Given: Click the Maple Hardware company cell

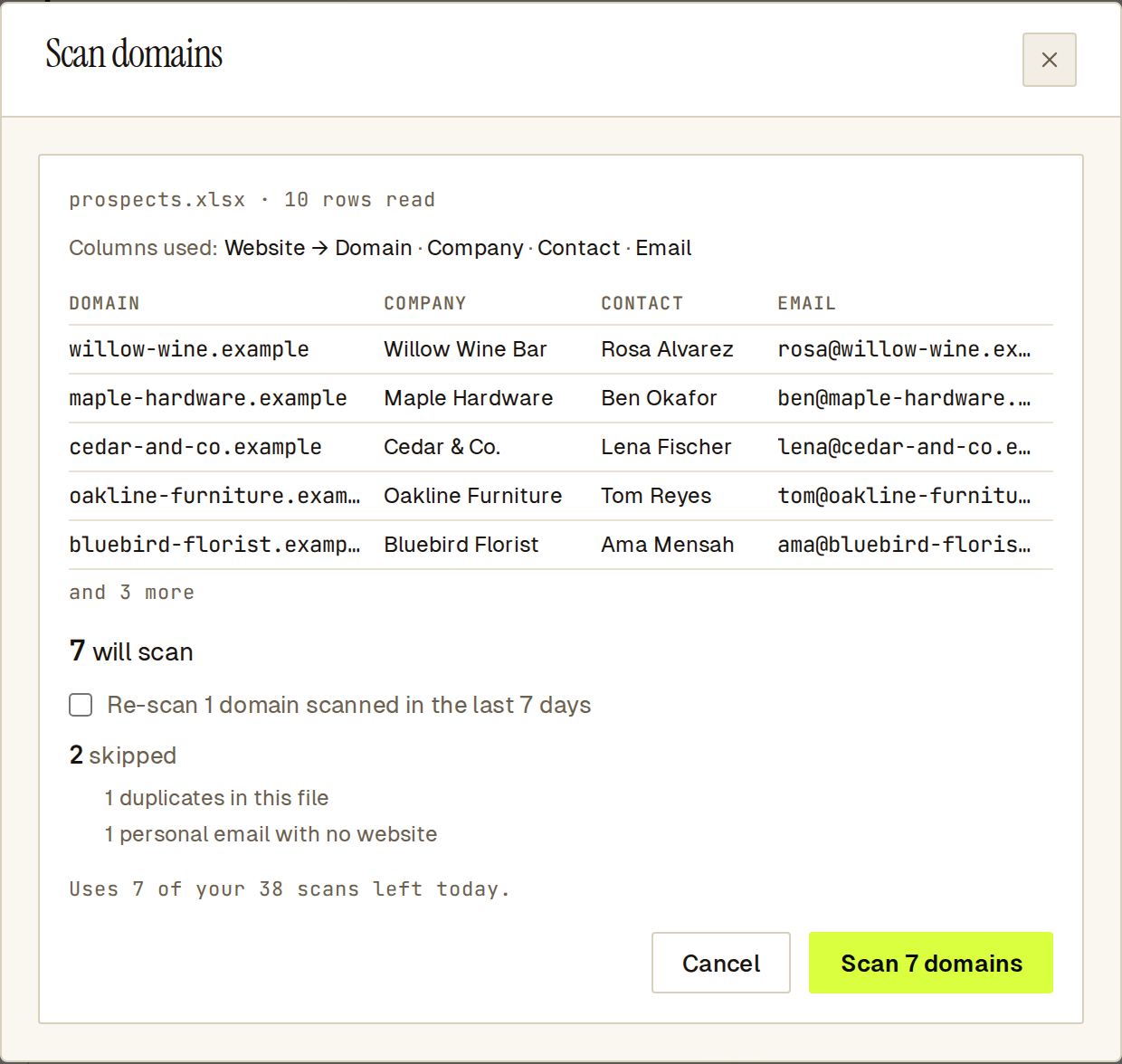Looking at the screenshot, I should point(468,398).
